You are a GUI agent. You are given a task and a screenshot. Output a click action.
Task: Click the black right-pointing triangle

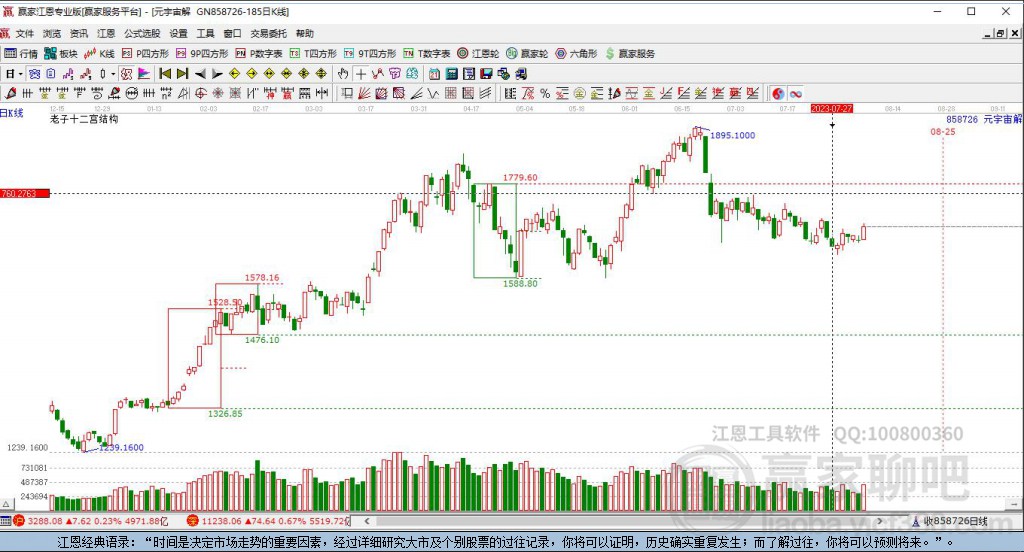tap(217, 74)
